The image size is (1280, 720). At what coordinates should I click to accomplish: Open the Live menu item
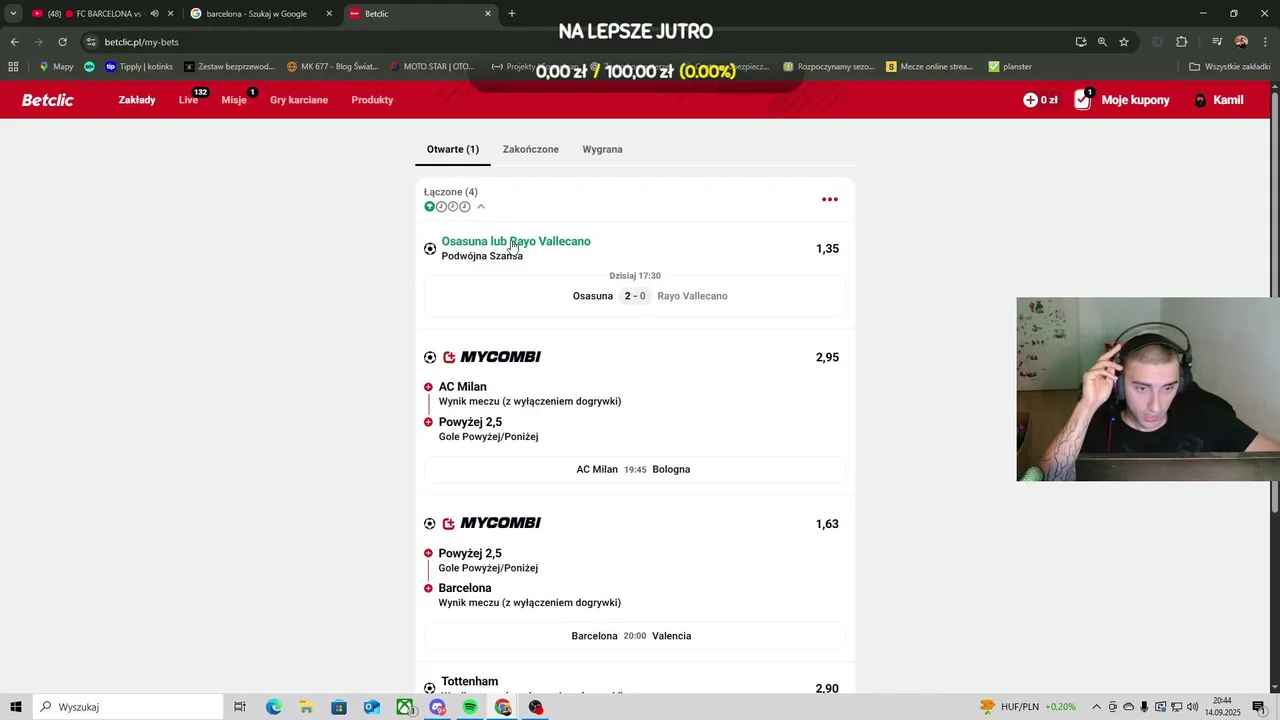[189, 100]
